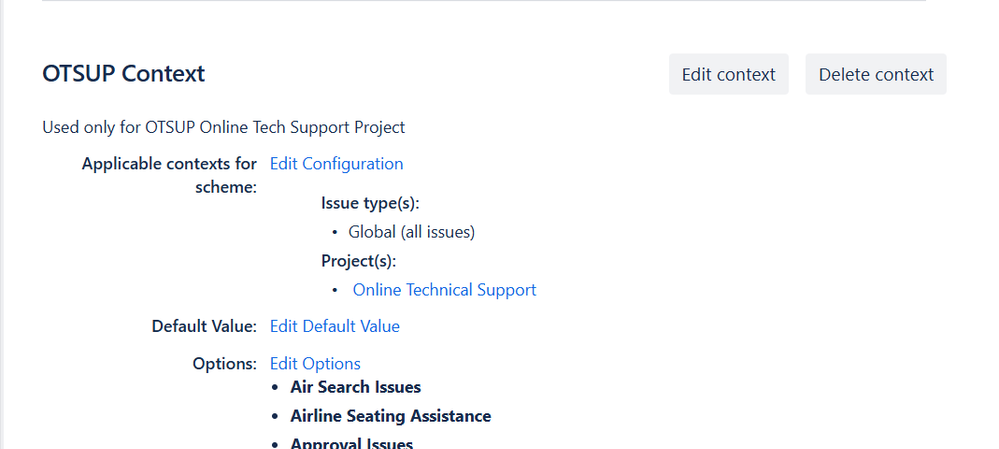Viewport: 999px width, 449px height.
Task: Click the OTSUP Context heading
Action: click(x=123, y=74)
